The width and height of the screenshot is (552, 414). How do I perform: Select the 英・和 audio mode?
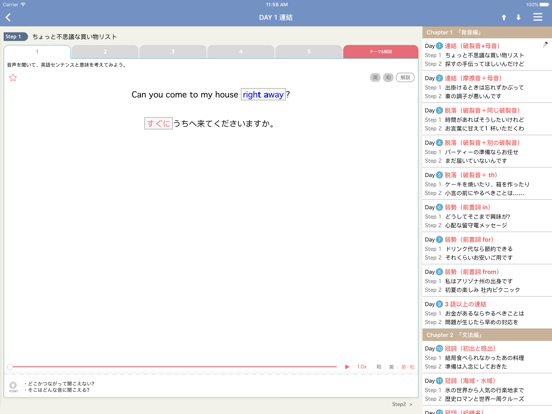tap(408, 367)
